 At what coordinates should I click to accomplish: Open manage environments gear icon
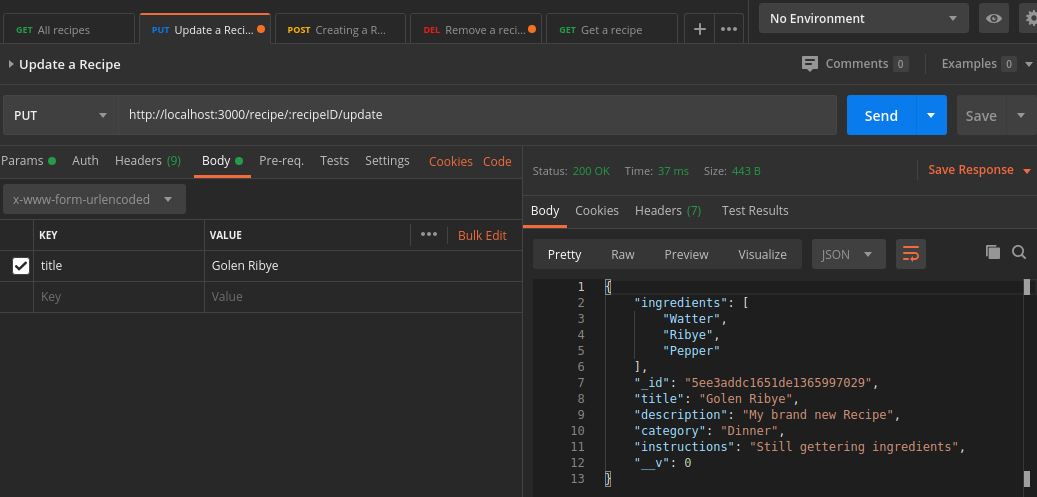click(x=1031, y=19)
